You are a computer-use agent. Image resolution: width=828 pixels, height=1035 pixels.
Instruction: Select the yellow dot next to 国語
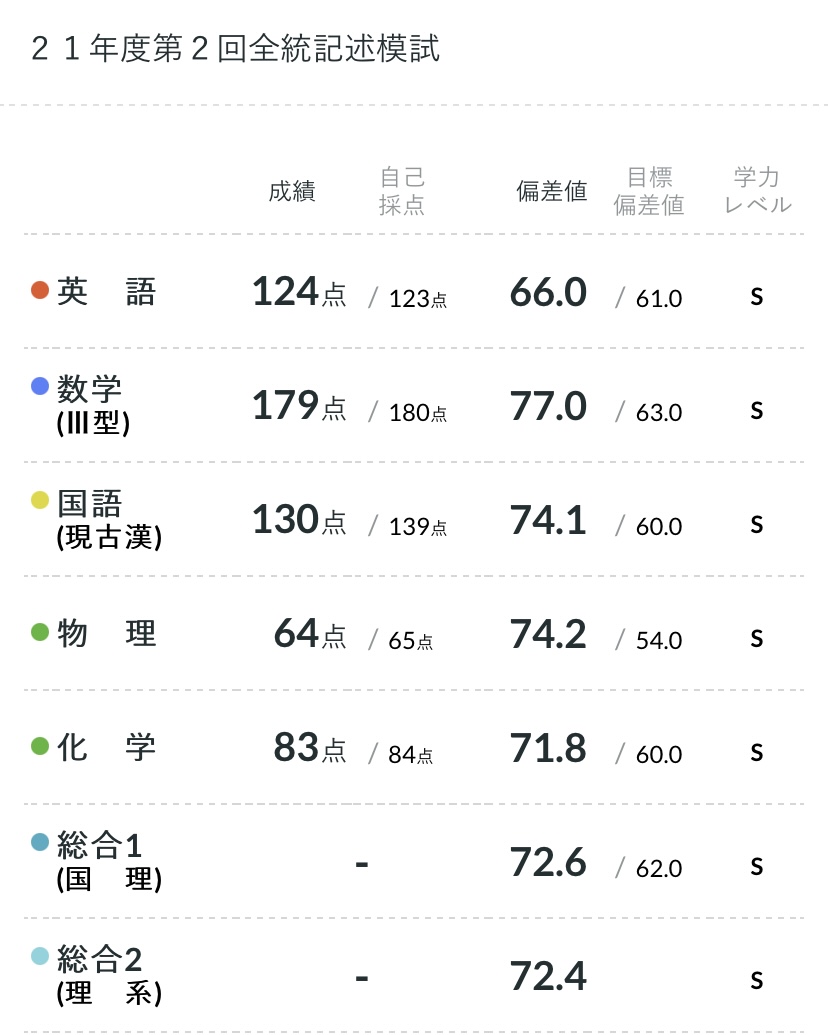tap(40, 500)
